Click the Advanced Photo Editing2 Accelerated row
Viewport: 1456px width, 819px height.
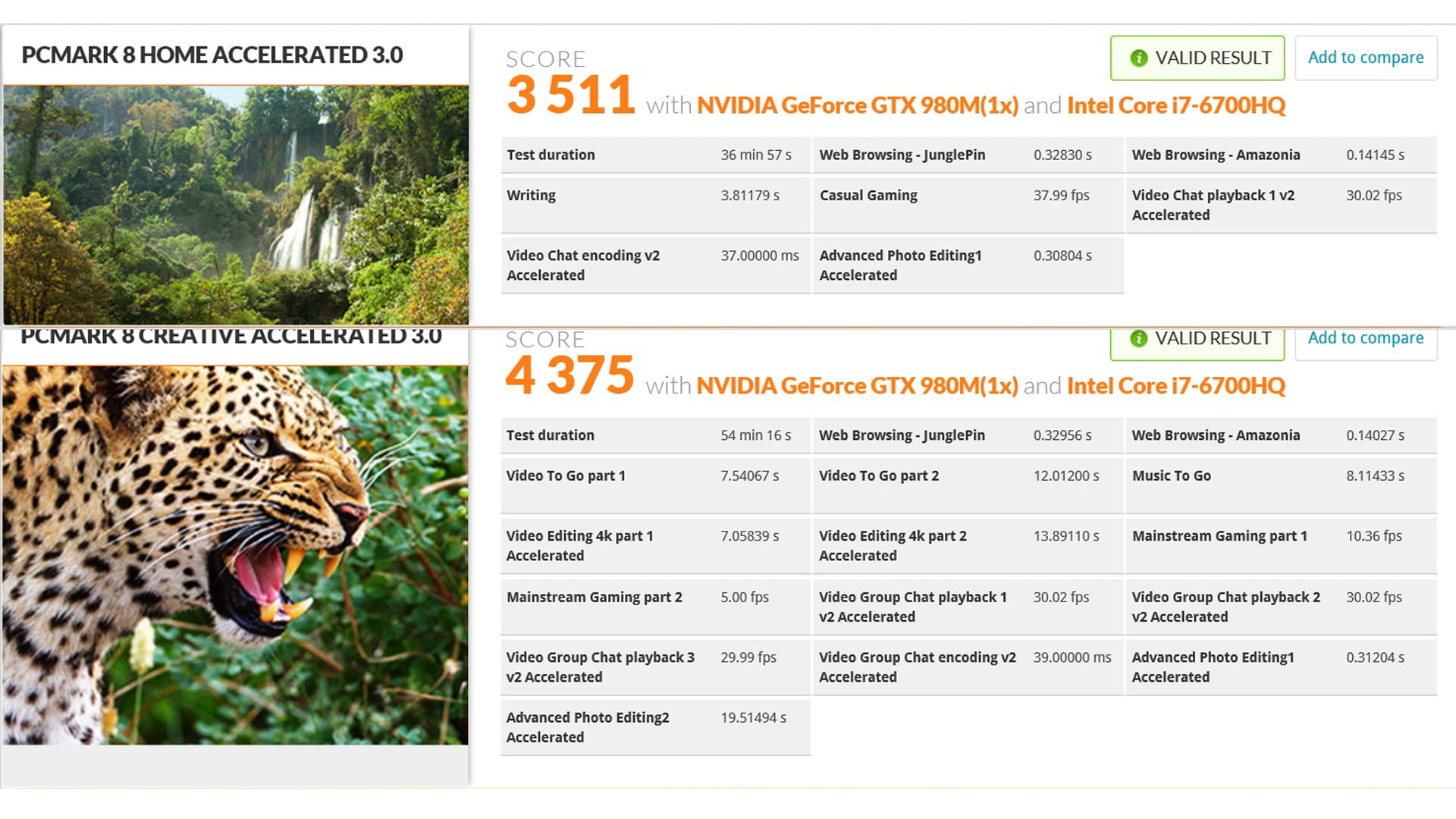tap(655, 727)
